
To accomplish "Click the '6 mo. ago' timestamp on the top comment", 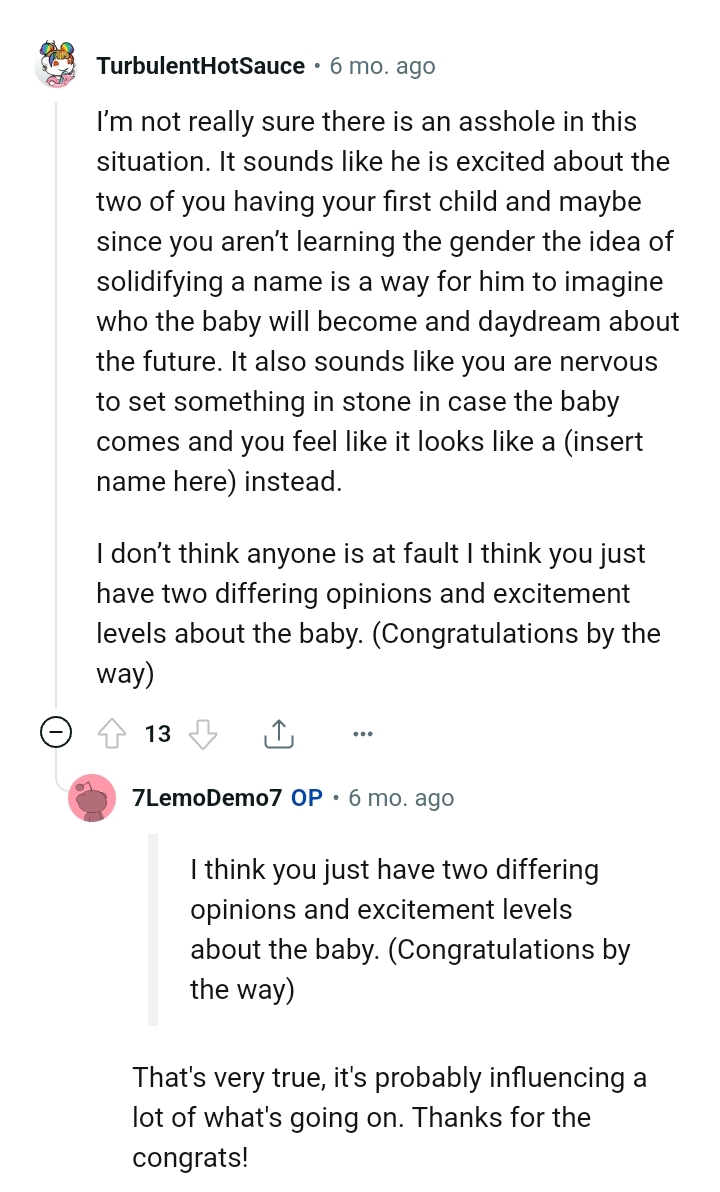I will 382,66.
